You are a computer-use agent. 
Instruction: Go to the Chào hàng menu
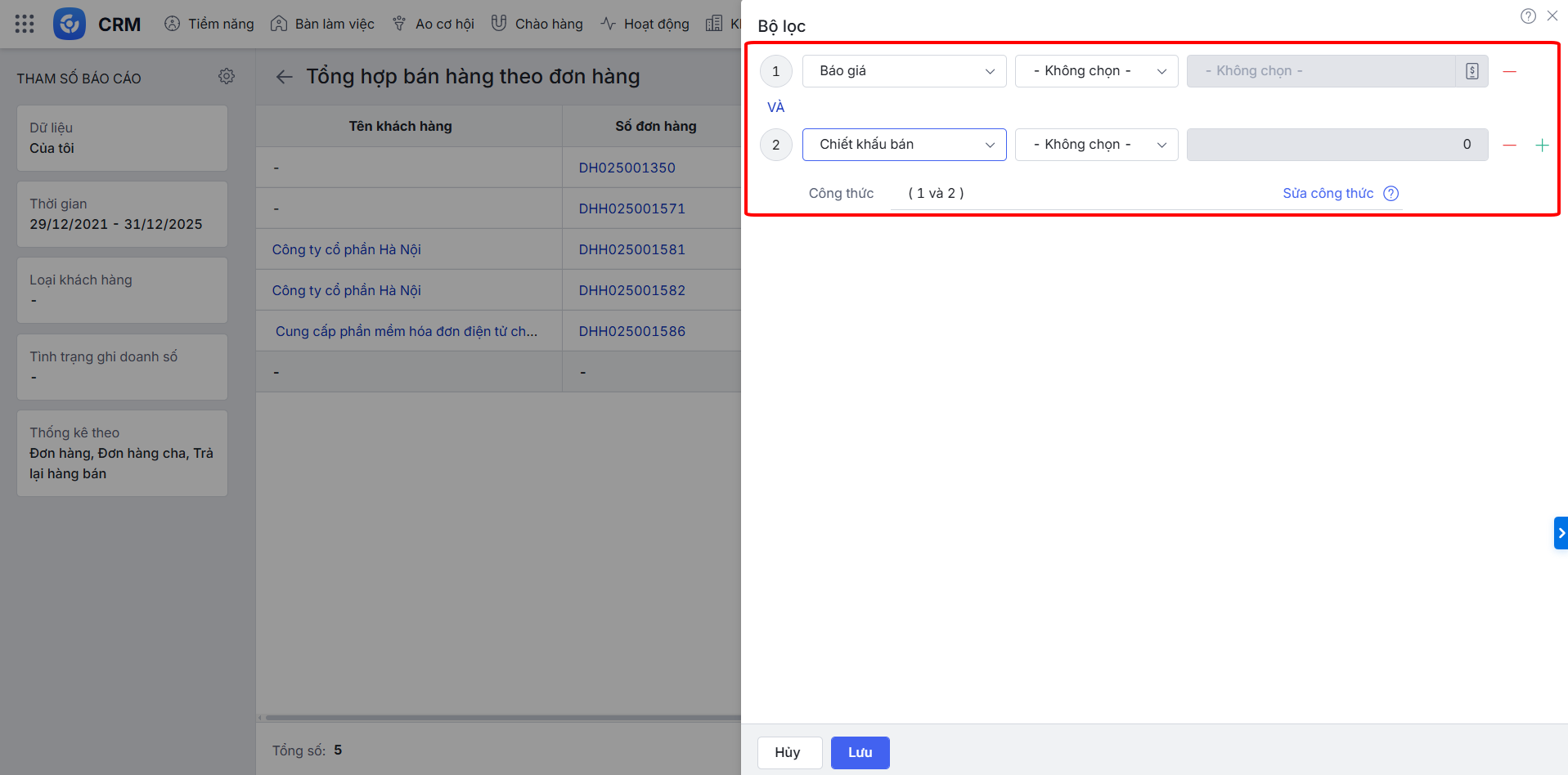pyautogui.click(x=537, y=24)
